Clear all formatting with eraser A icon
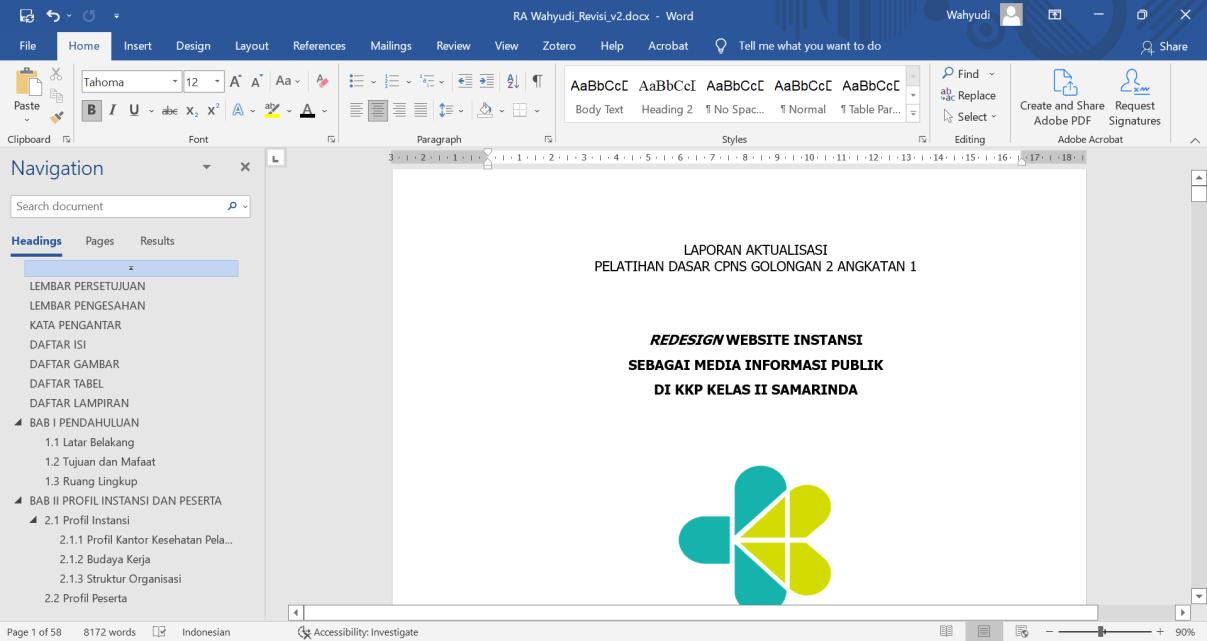This screenshot has height=641, width=1207. 321,82
